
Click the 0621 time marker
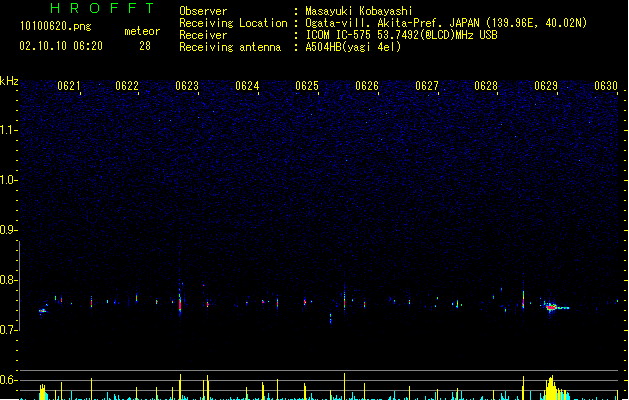tap(68, 86)
